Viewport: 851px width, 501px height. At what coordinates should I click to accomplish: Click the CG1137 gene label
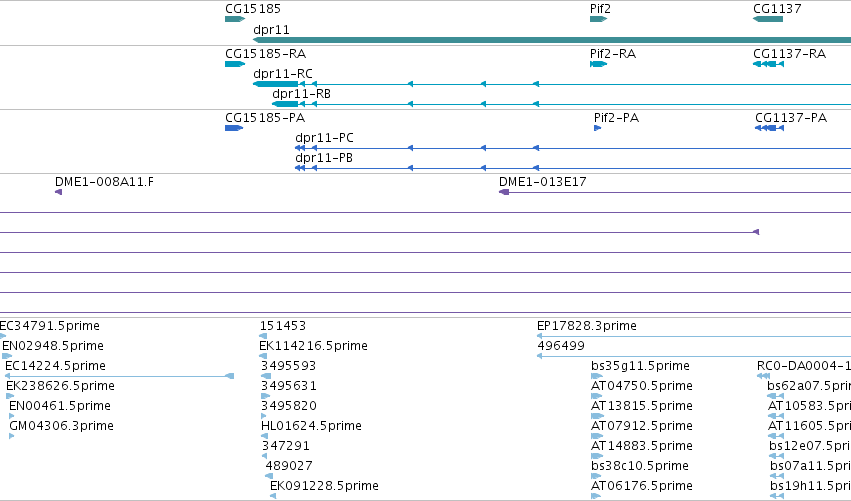coord(777,9)
